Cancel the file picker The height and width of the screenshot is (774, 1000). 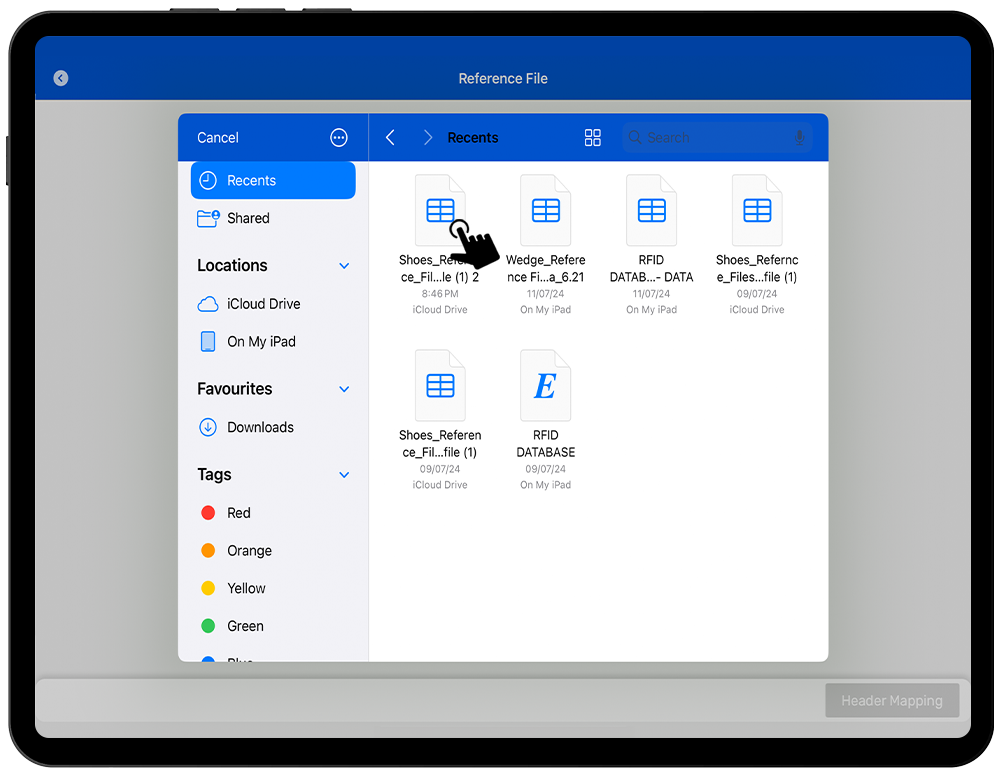218,138
